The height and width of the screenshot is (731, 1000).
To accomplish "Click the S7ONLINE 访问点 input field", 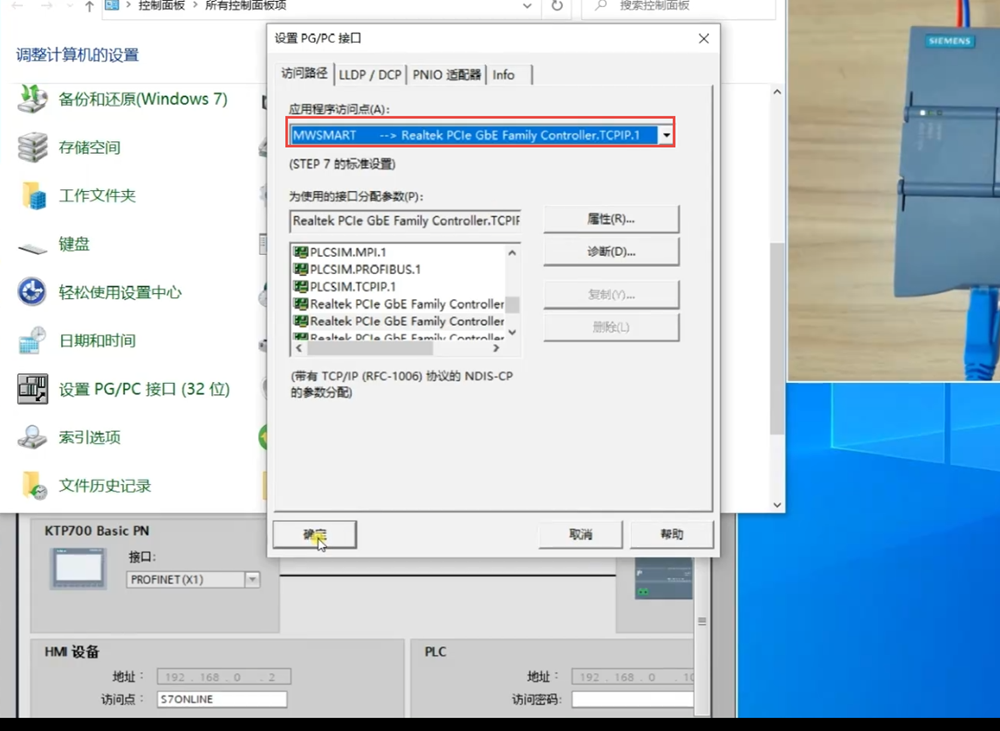I will click(221, 700).
